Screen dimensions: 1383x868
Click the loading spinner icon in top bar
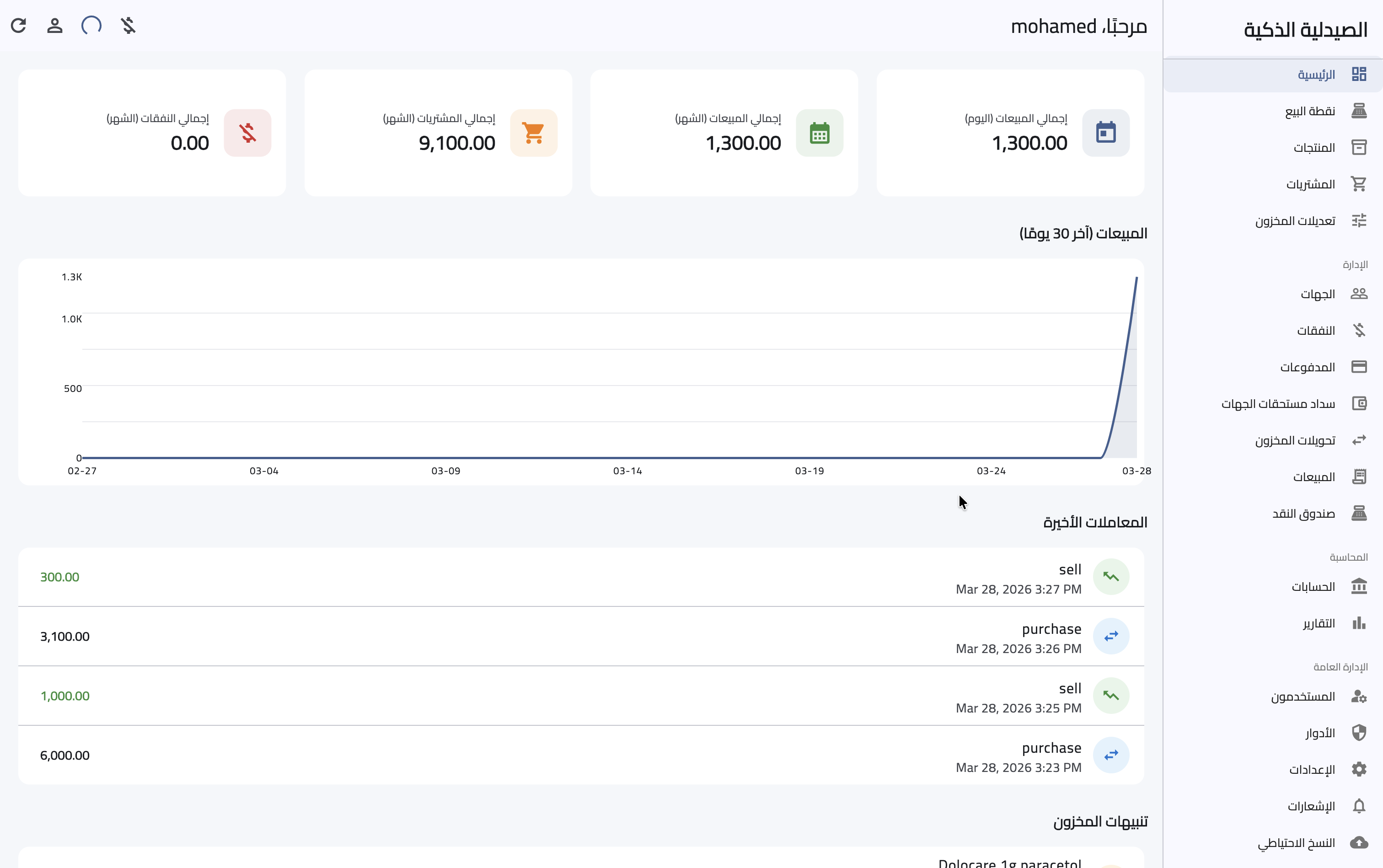click(91, 26)
